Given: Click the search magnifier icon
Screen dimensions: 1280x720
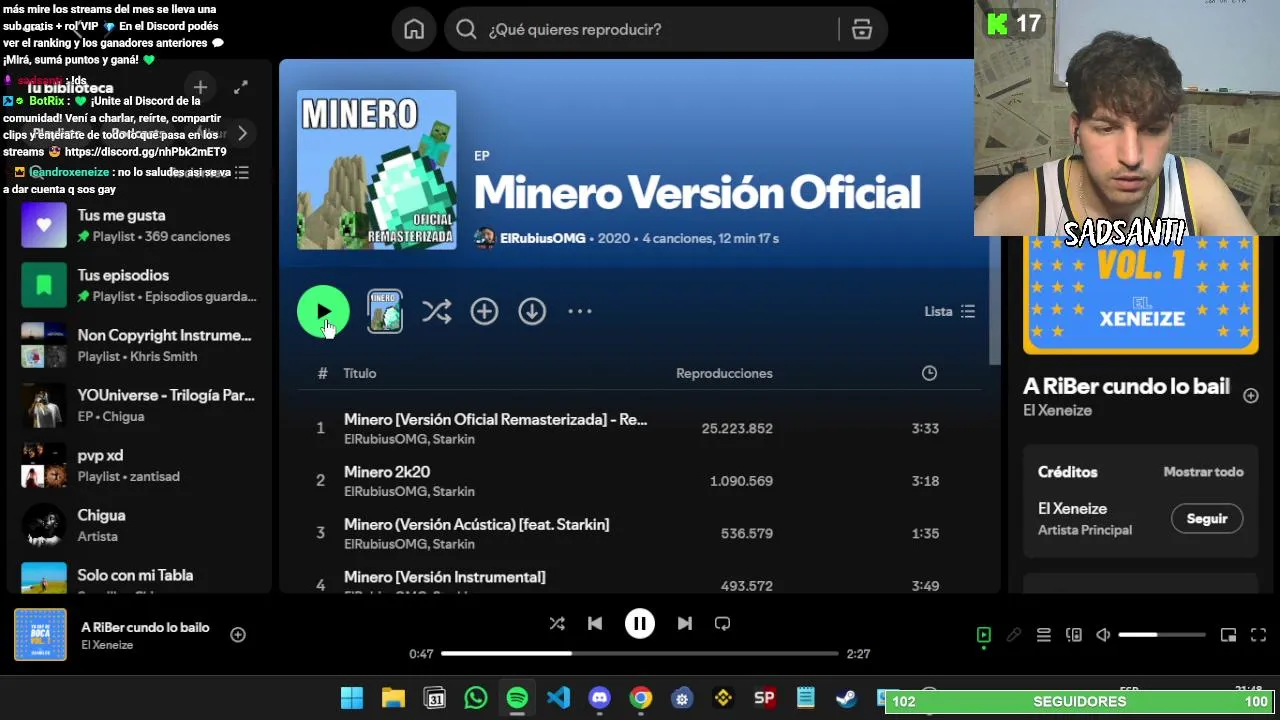Looking at the screenshot, I should coord(466,30).
